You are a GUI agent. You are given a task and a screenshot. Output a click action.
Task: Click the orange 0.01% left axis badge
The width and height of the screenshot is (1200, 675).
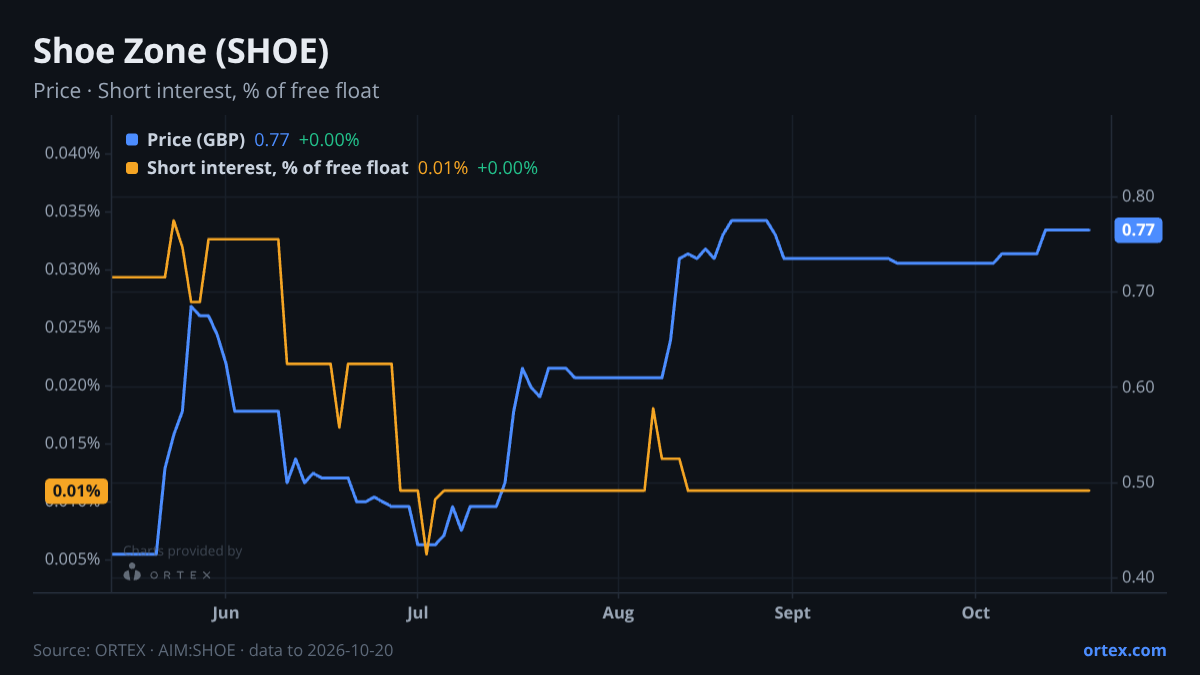(x=76, y=491)
